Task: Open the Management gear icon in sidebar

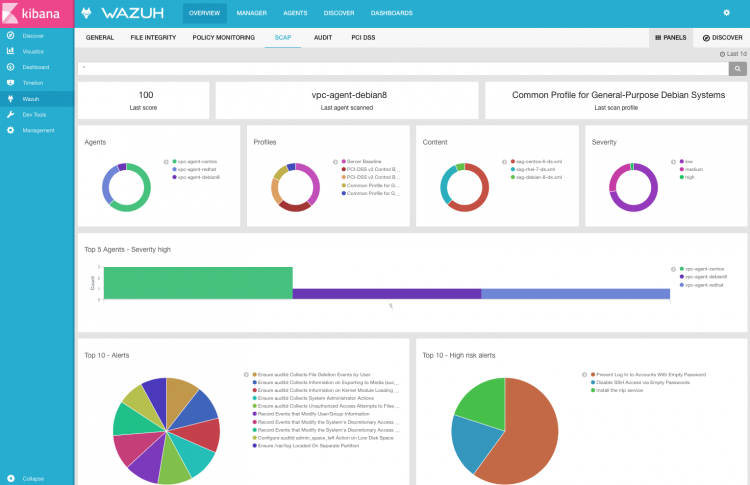Action: [x=11, y=130]
